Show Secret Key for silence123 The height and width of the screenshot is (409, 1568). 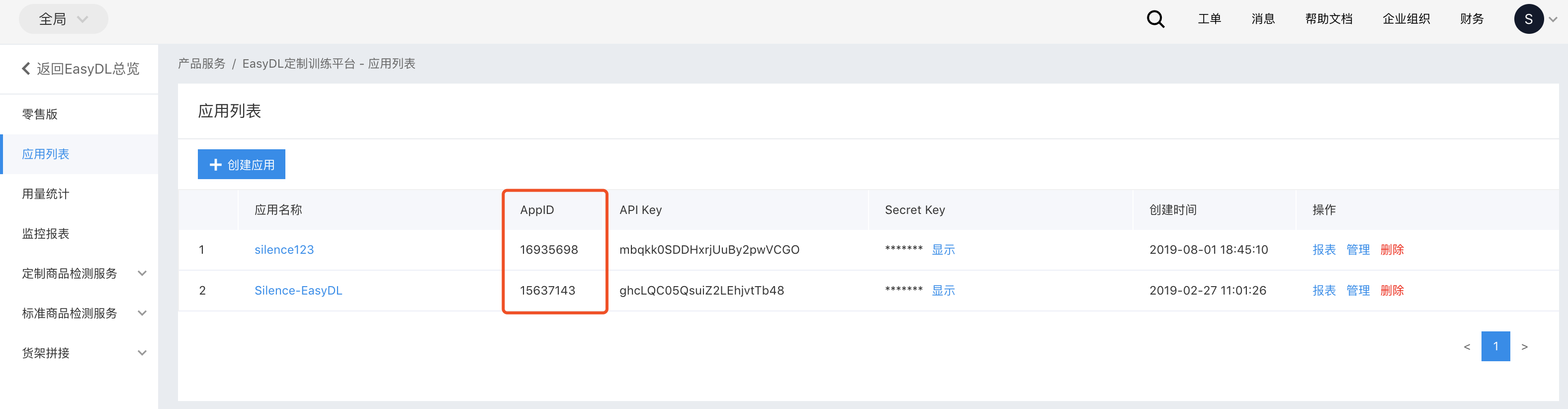[943, 249]
